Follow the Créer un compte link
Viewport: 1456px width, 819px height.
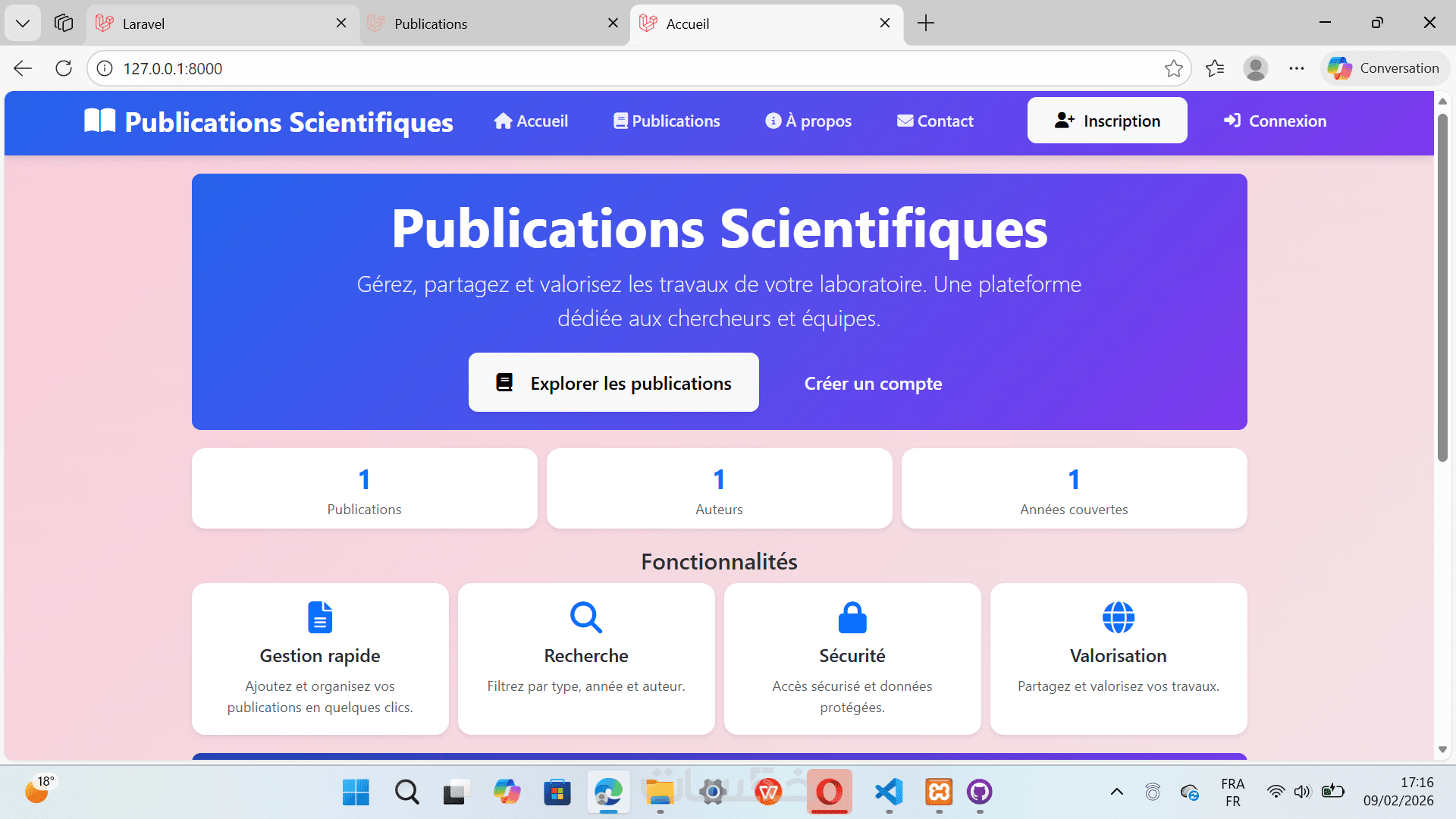873,384
